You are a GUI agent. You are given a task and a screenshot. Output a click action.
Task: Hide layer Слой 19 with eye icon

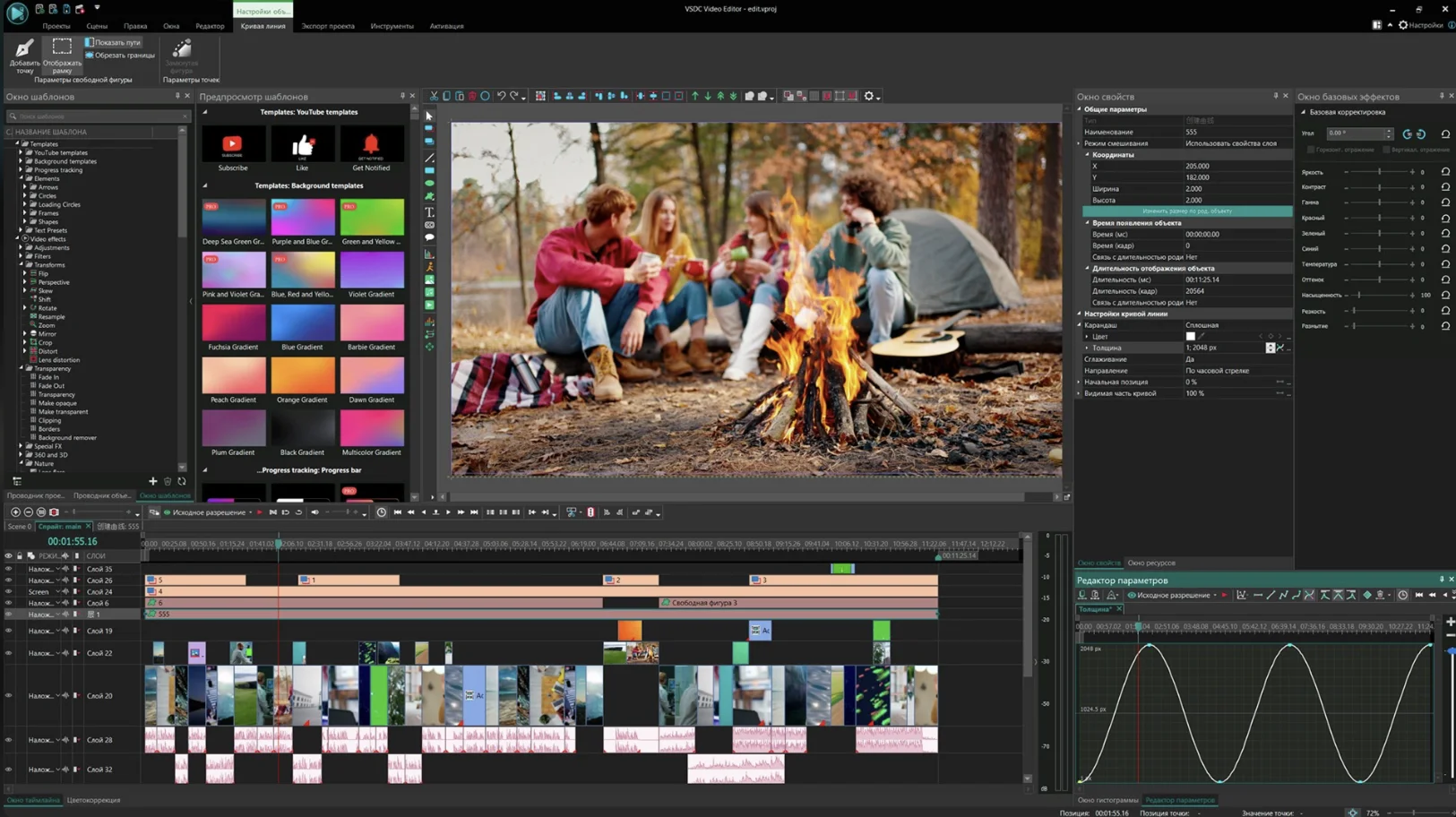click(9, 631)
